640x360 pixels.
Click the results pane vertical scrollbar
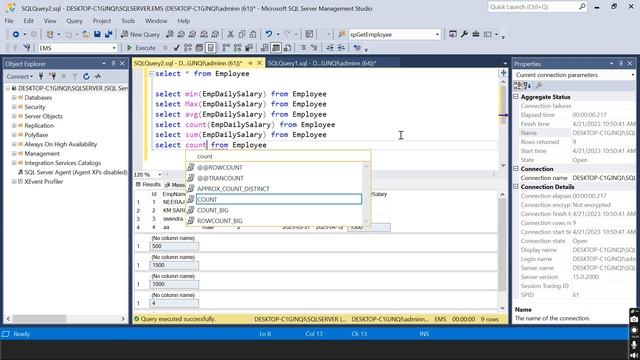tap(502, 251)
